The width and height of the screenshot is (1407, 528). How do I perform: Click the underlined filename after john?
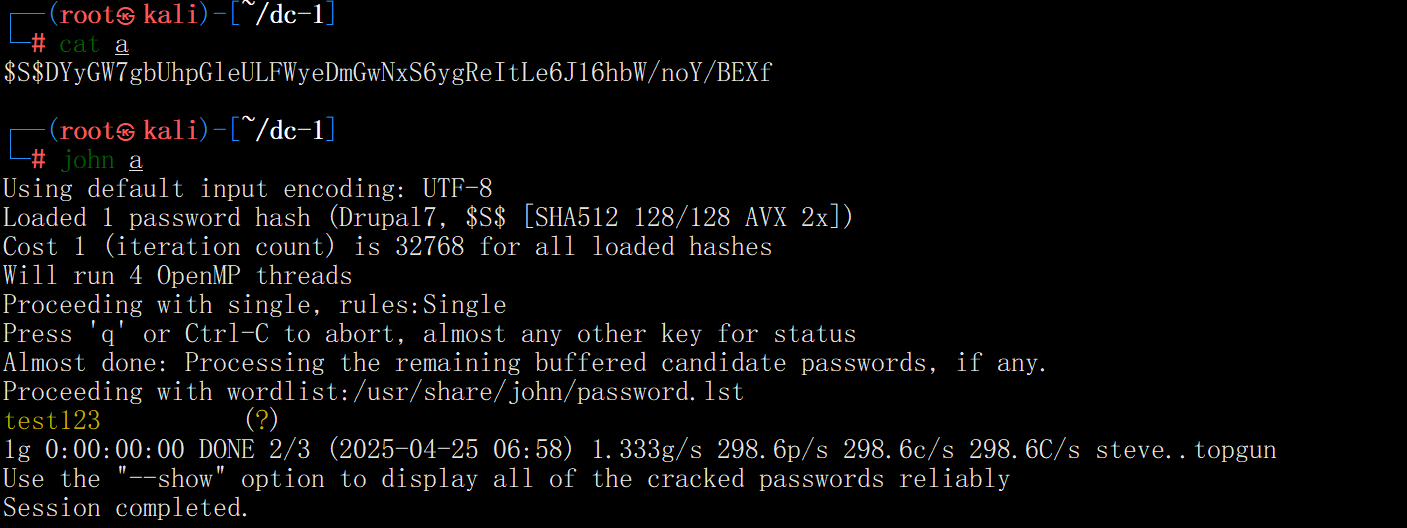pyautogui.click(x=136, y=160)
